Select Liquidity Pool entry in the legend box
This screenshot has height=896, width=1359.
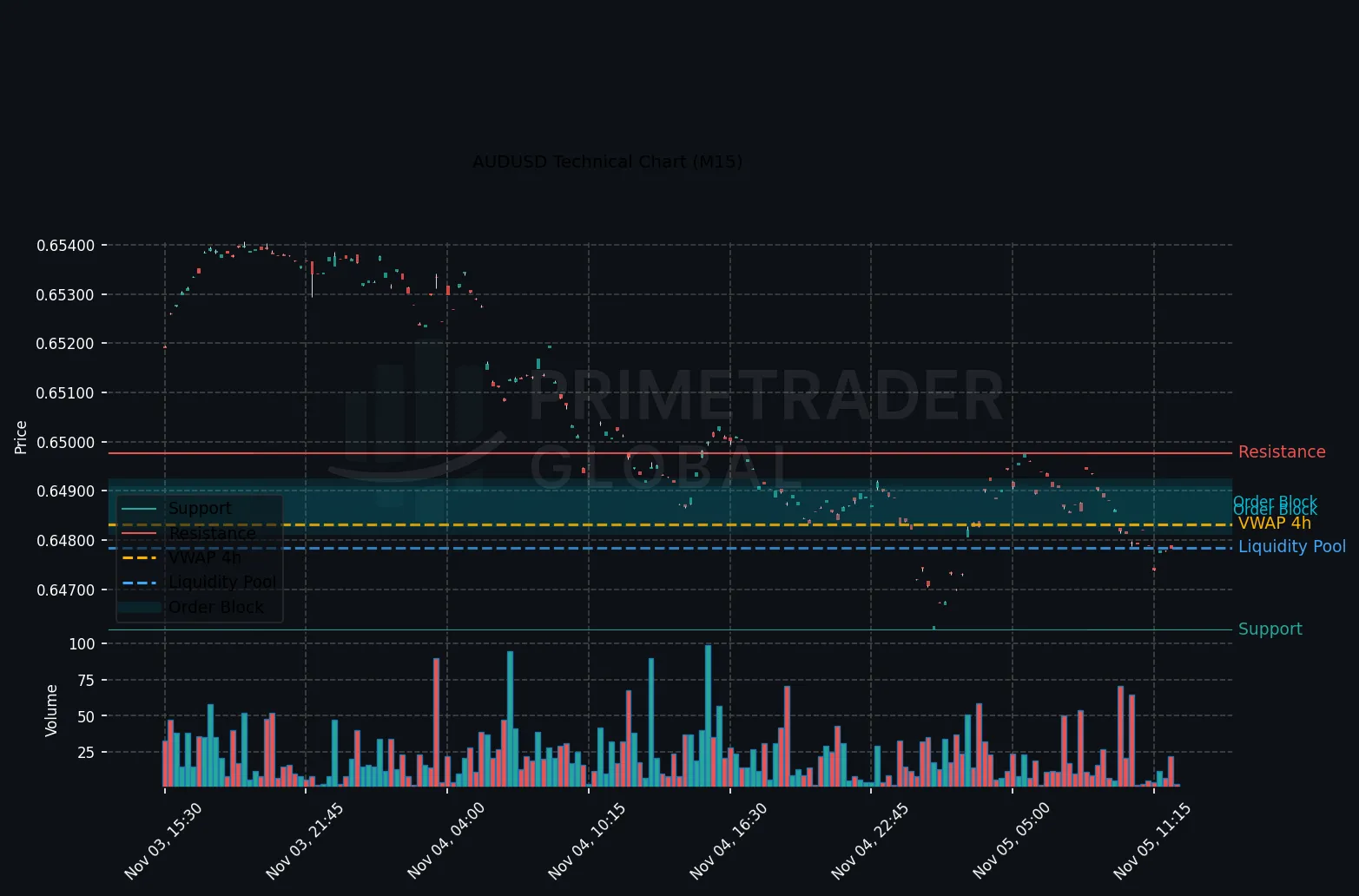[222, 582]
